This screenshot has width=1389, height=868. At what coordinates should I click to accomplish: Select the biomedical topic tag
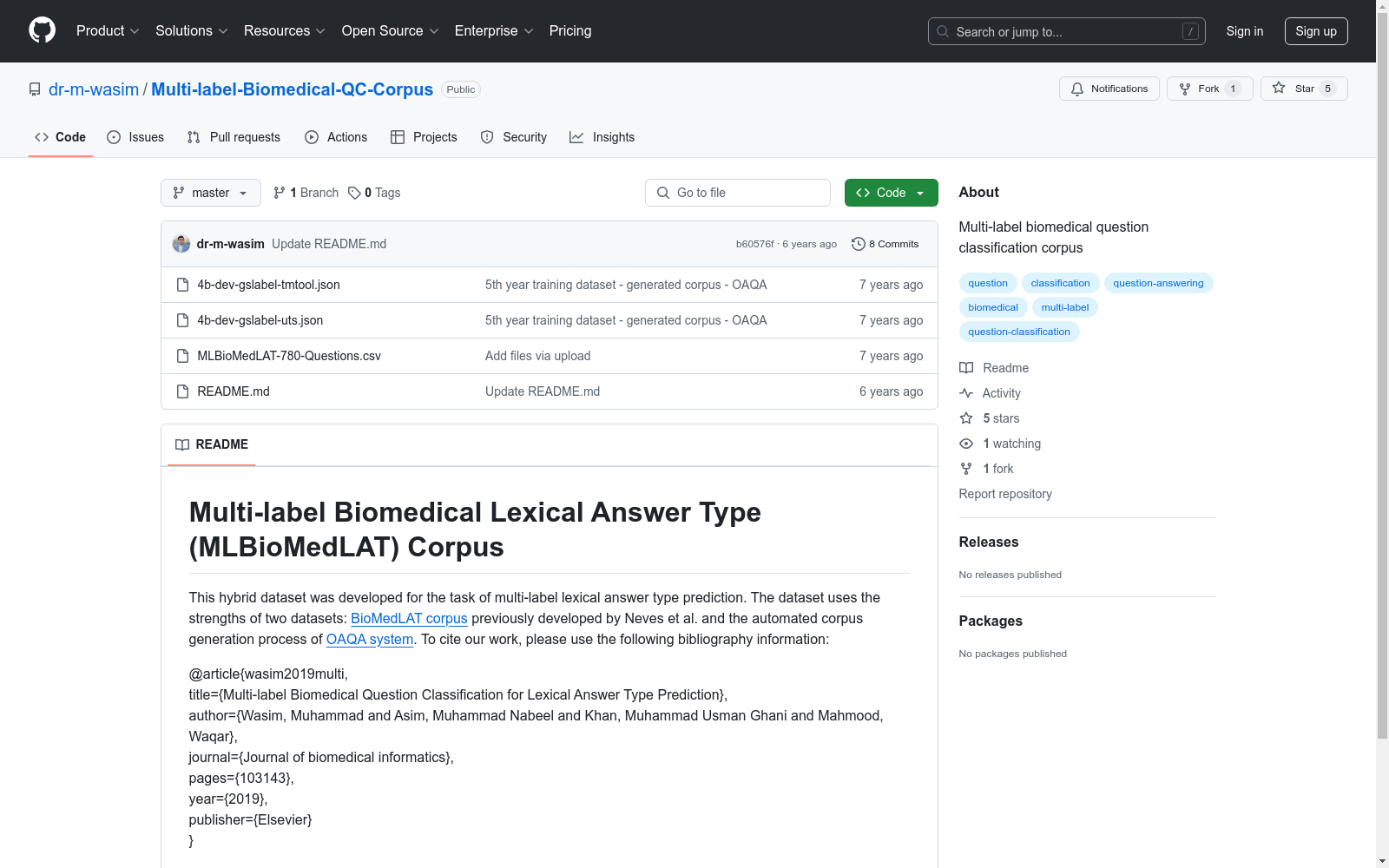coord(993,307)
